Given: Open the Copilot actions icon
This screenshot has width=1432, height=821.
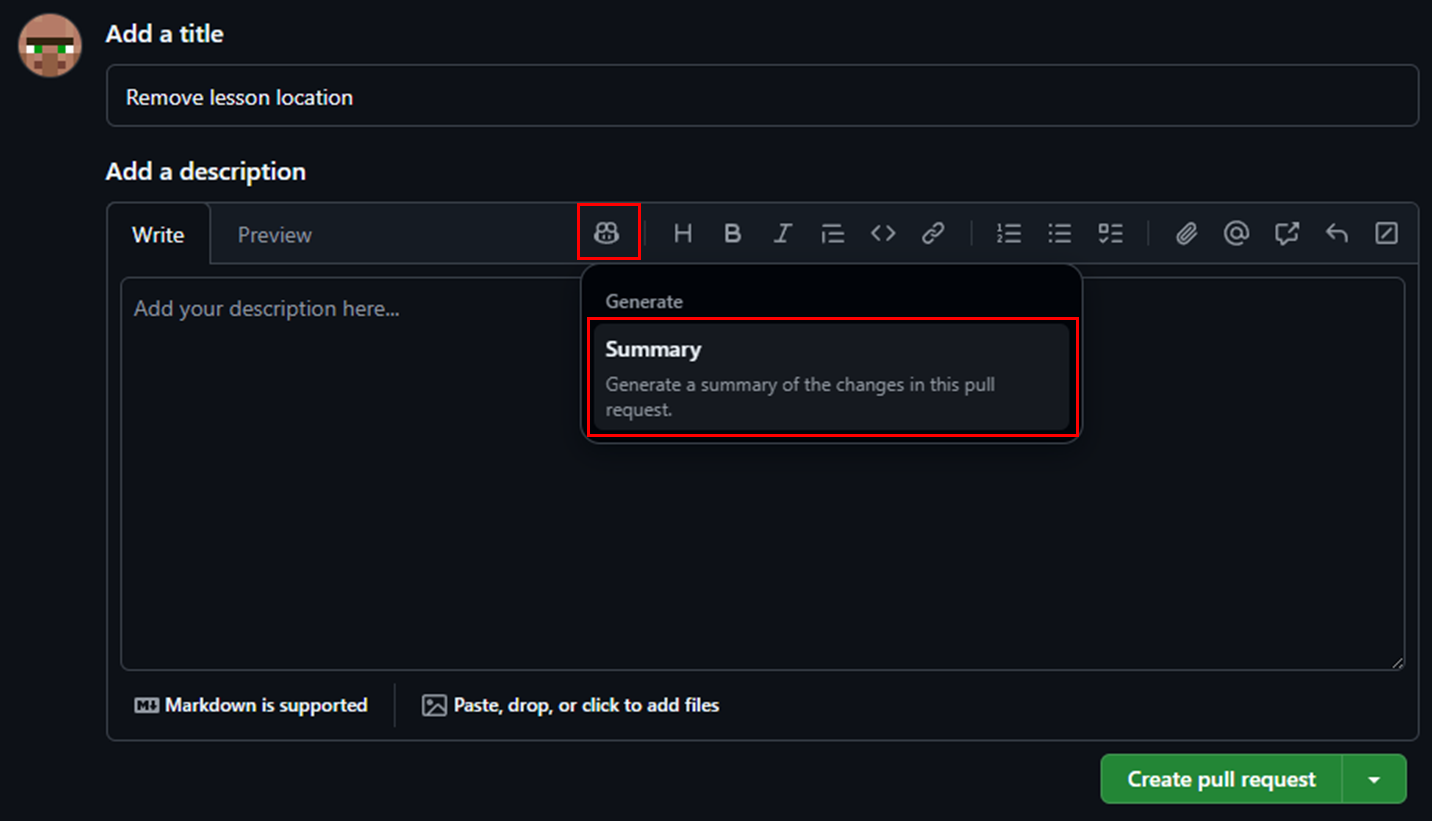Looking at the screenshot, I should (607, 233).
